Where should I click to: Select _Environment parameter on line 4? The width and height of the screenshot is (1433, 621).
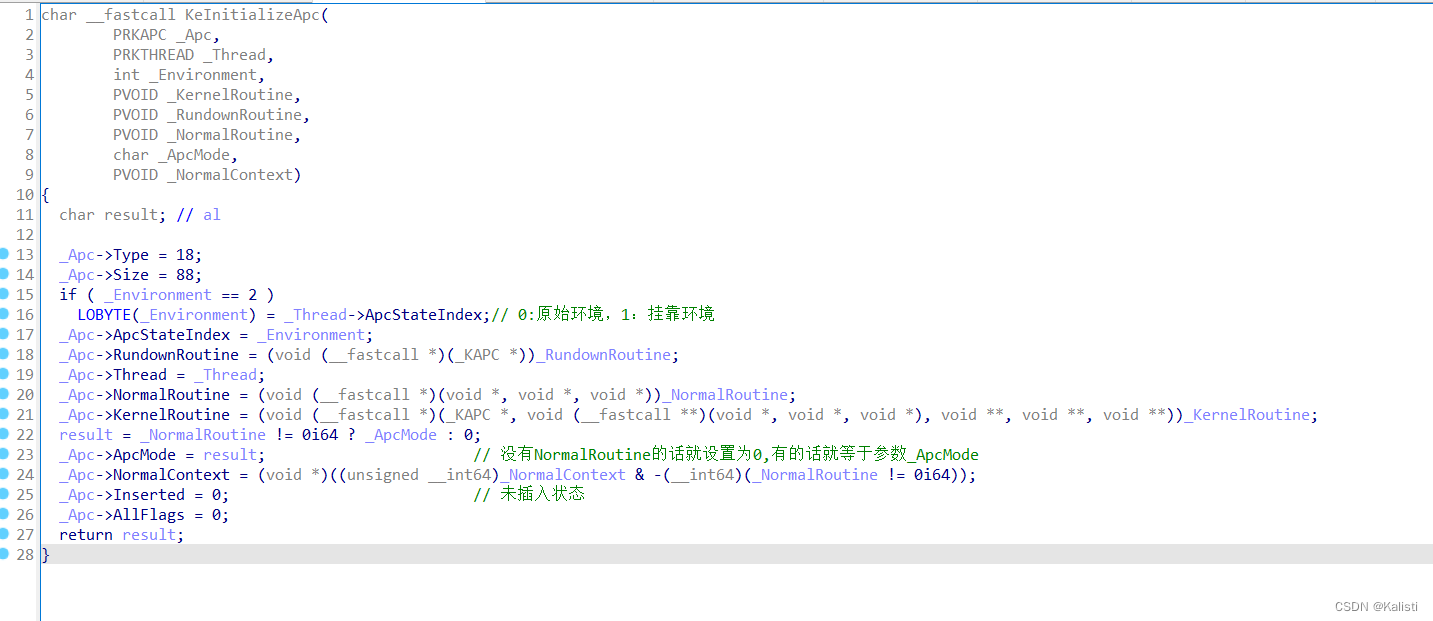(203, 75)
